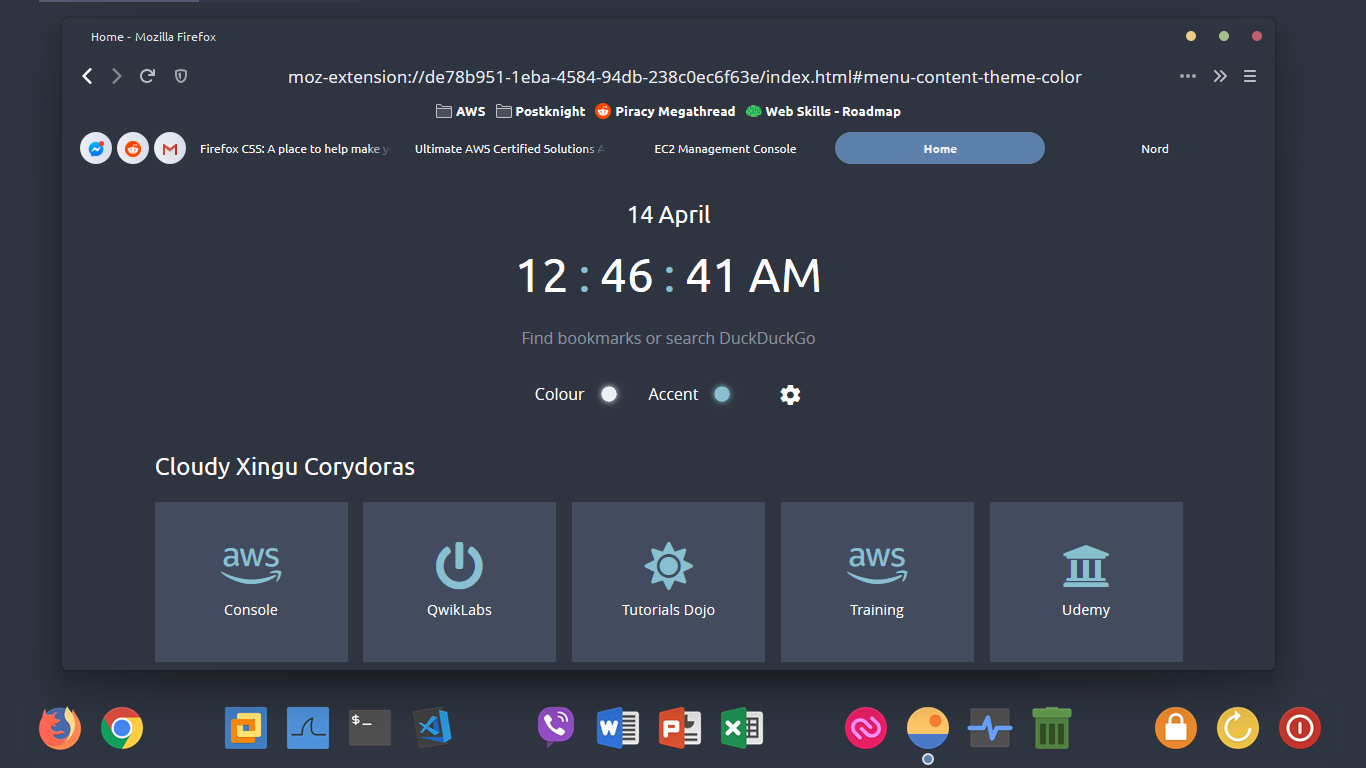
Task: Open the Udemy tile
Action: (1086, 582)
